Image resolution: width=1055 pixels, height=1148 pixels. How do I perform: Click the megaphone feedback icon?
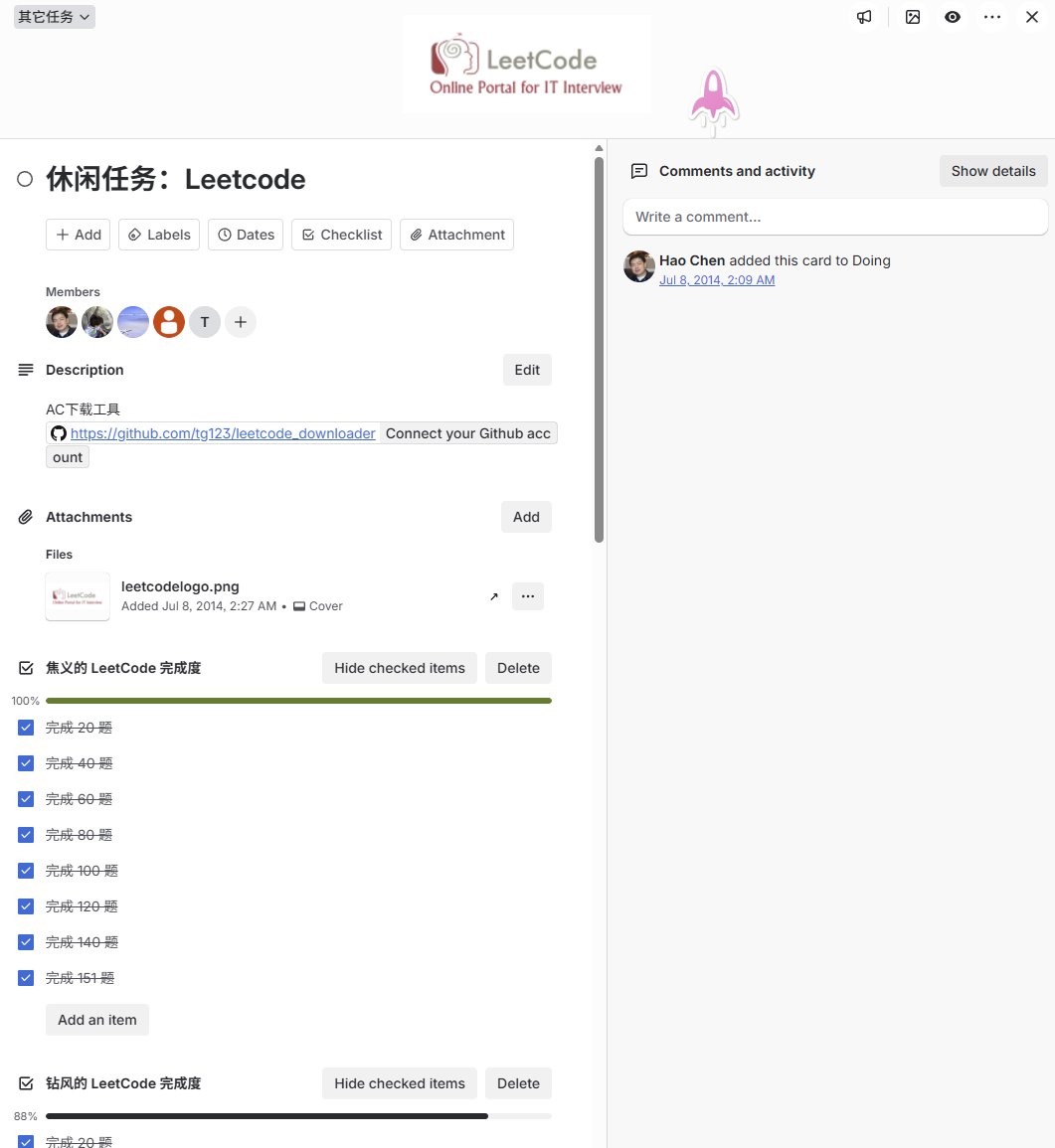click(864, 17)
